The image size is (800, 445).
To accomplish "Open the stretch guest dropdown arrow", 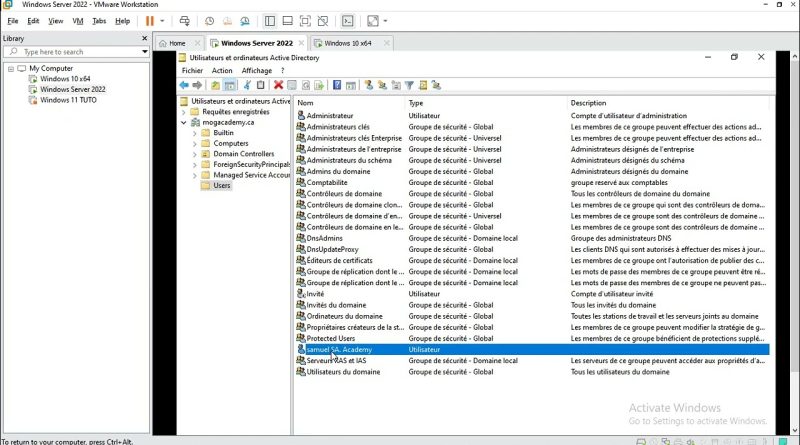I will pyautogui.click(x=385, y=21).
